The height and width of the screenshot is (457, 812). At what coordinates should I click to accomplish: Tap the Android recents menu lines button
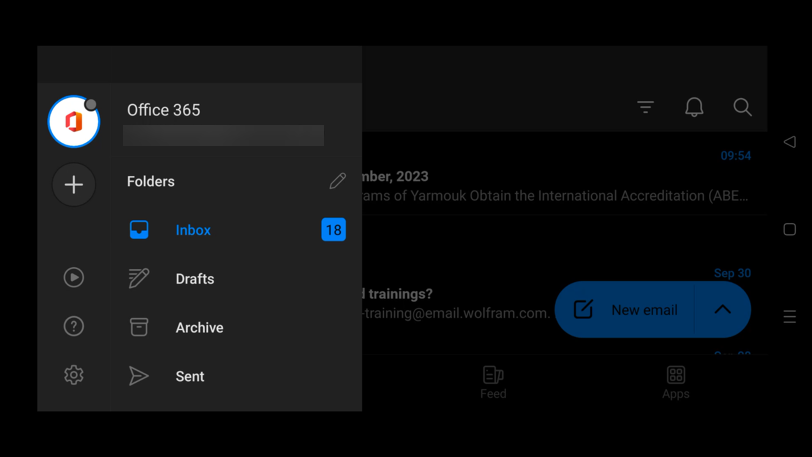tap(789, 316)
